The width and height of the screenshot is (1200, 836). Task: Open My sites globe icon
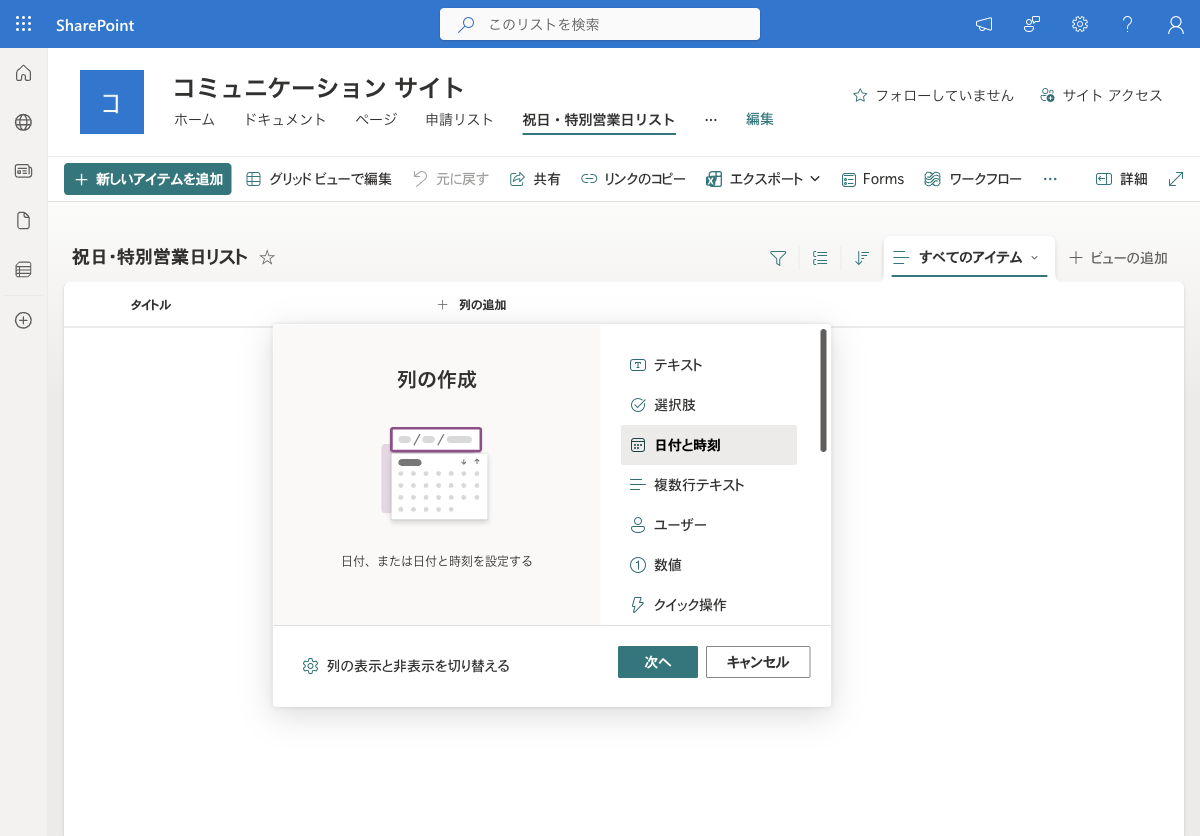(x=24, y=122)
